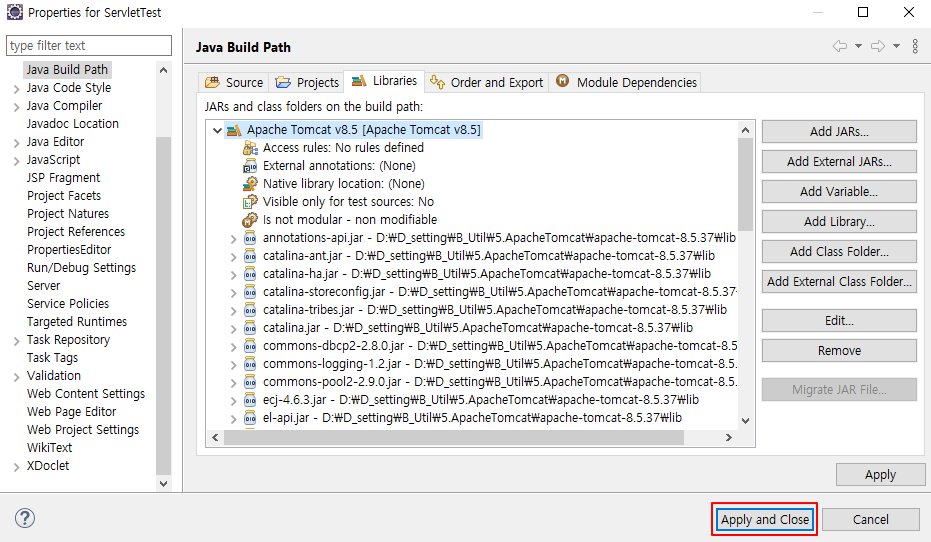
Task: Open the view menu three-dots icon
Action: click(915, 46)
